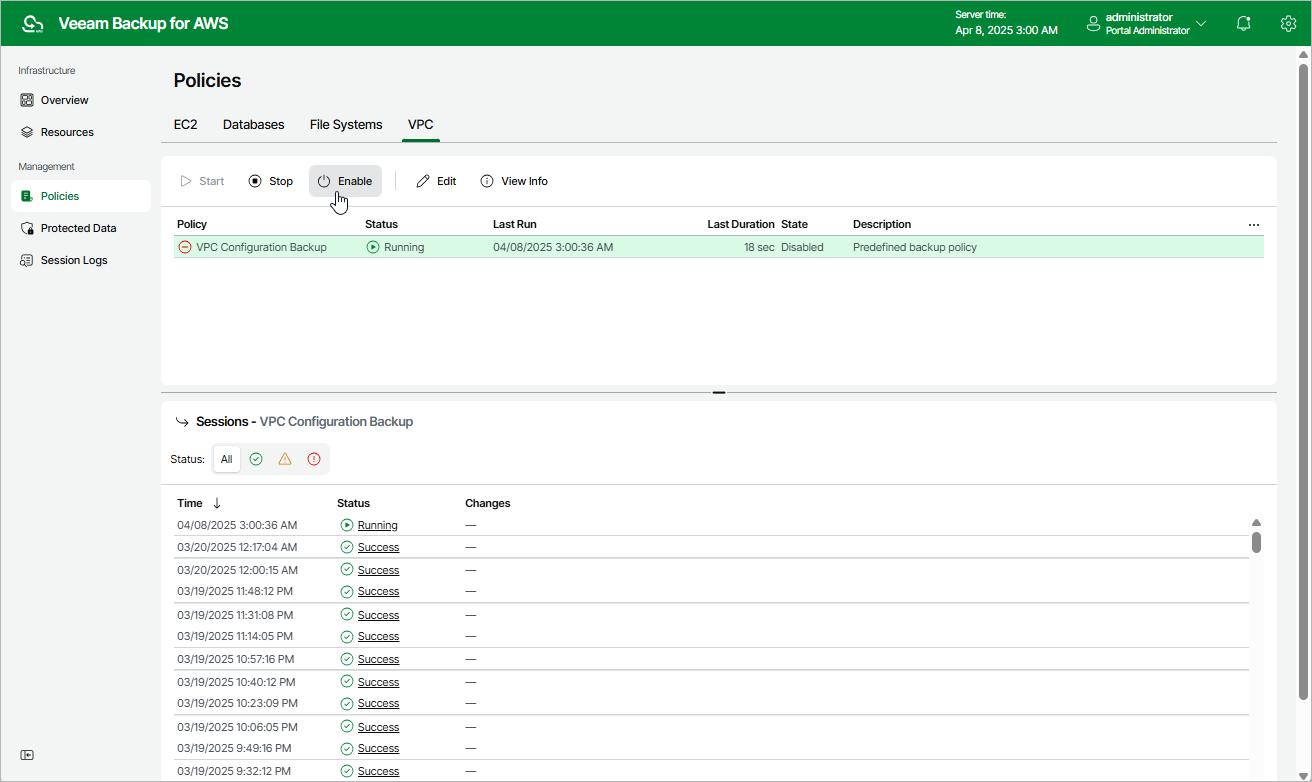Image resolution: width=1312 pixels, height=782 pixels.
Task: Open the column chooser ellipsis menu
Action: [1254, 225]
